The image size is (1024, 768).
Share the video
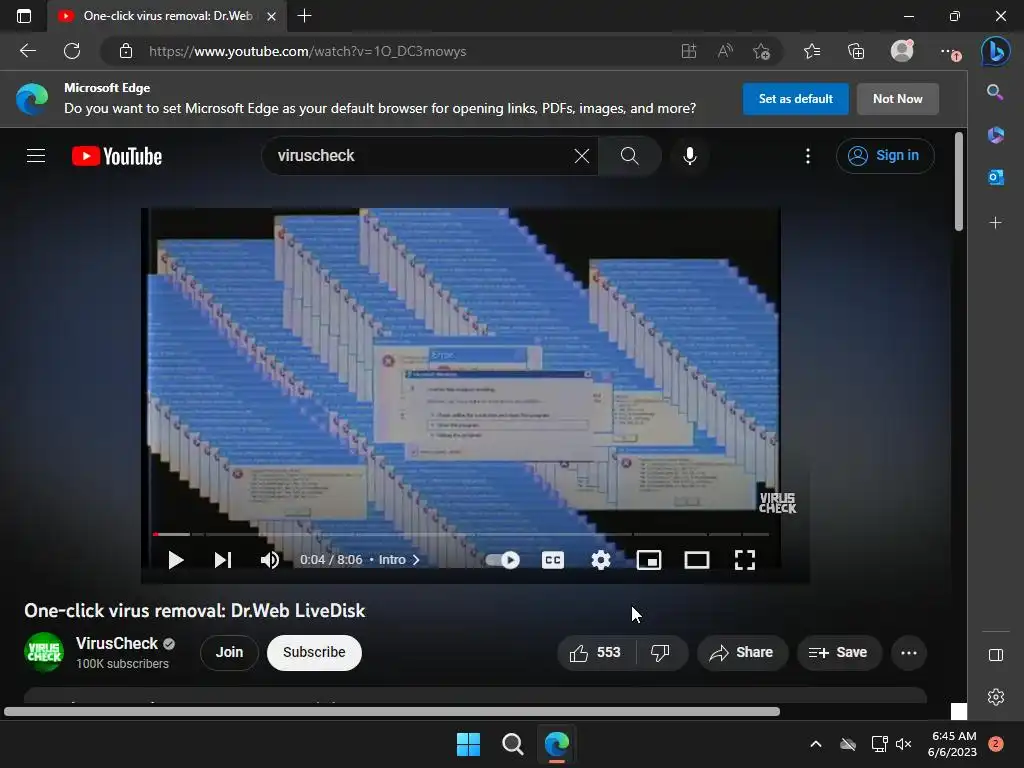click(x=742, y=652)
